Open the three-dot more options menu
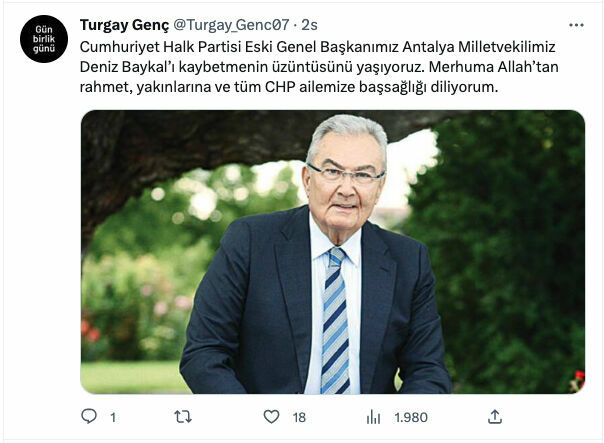Screen dimensions: 604x443 pos(576,25)
